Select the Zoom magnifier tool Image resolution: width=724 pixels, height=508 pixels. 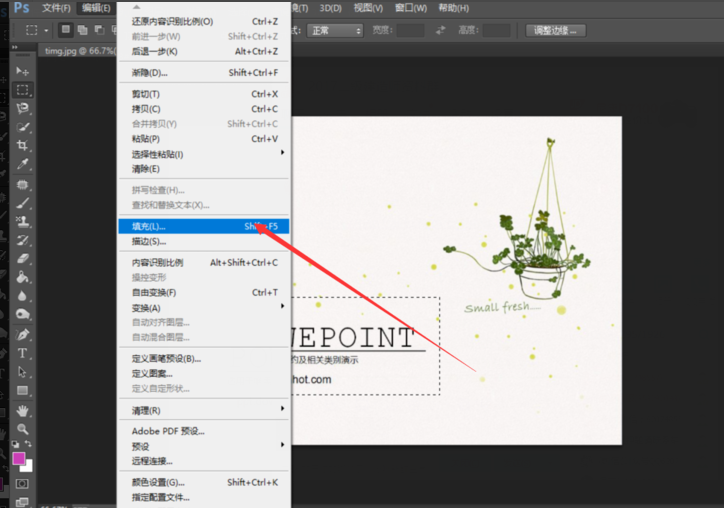pyautogui.click(x=22, y=428)
